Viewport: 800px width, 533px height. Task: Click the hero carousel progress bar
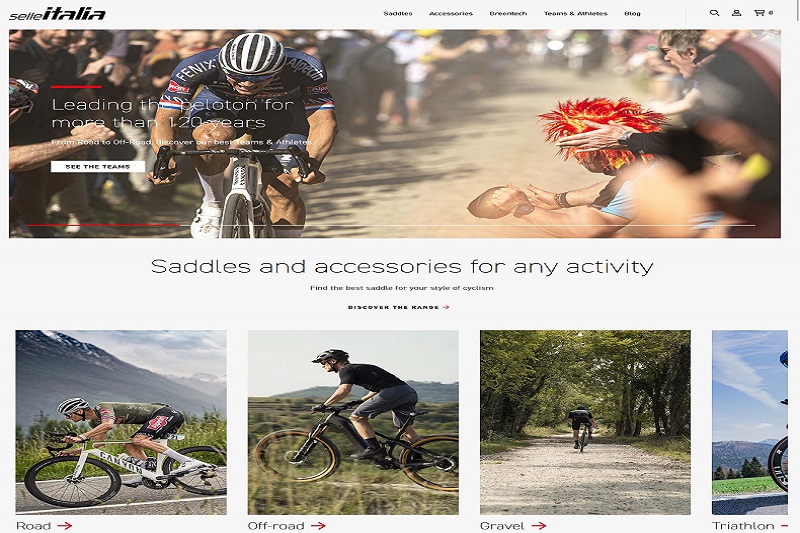coord(391,225)
